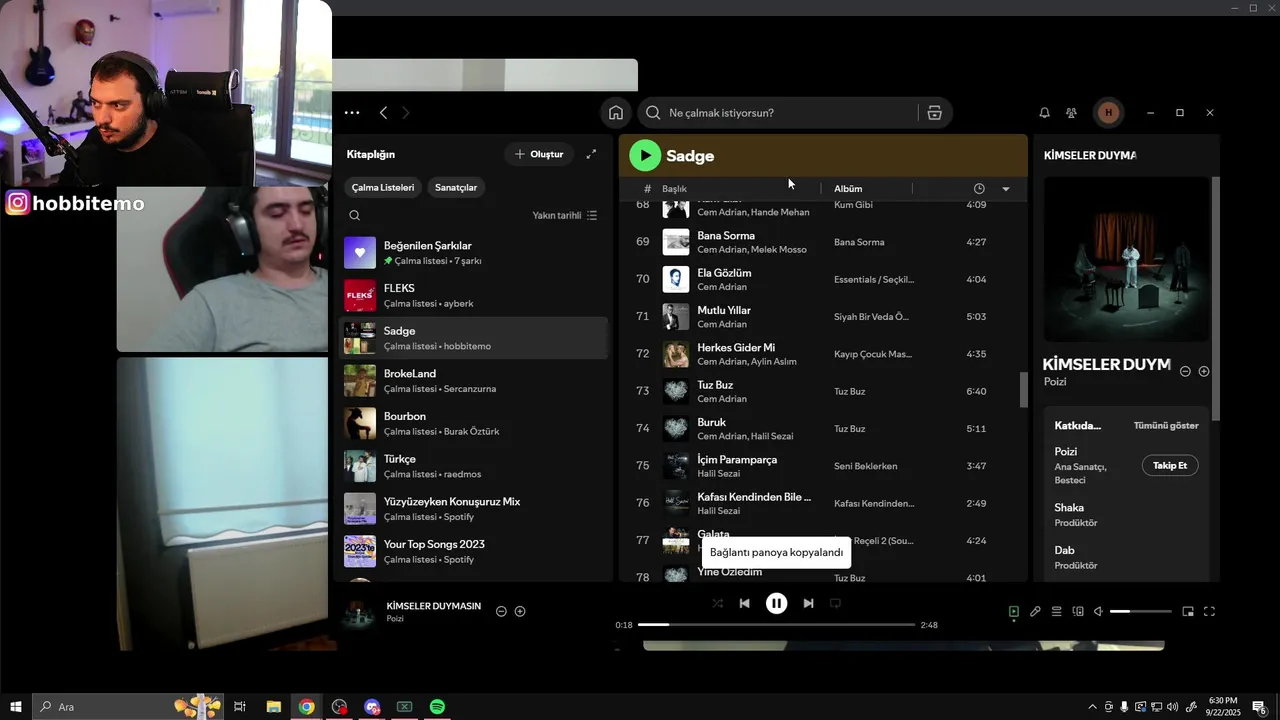Open album link 'Siyah Bir Veda Ö...'
The height and width of the screenshot is (720, 1280).
871,317
